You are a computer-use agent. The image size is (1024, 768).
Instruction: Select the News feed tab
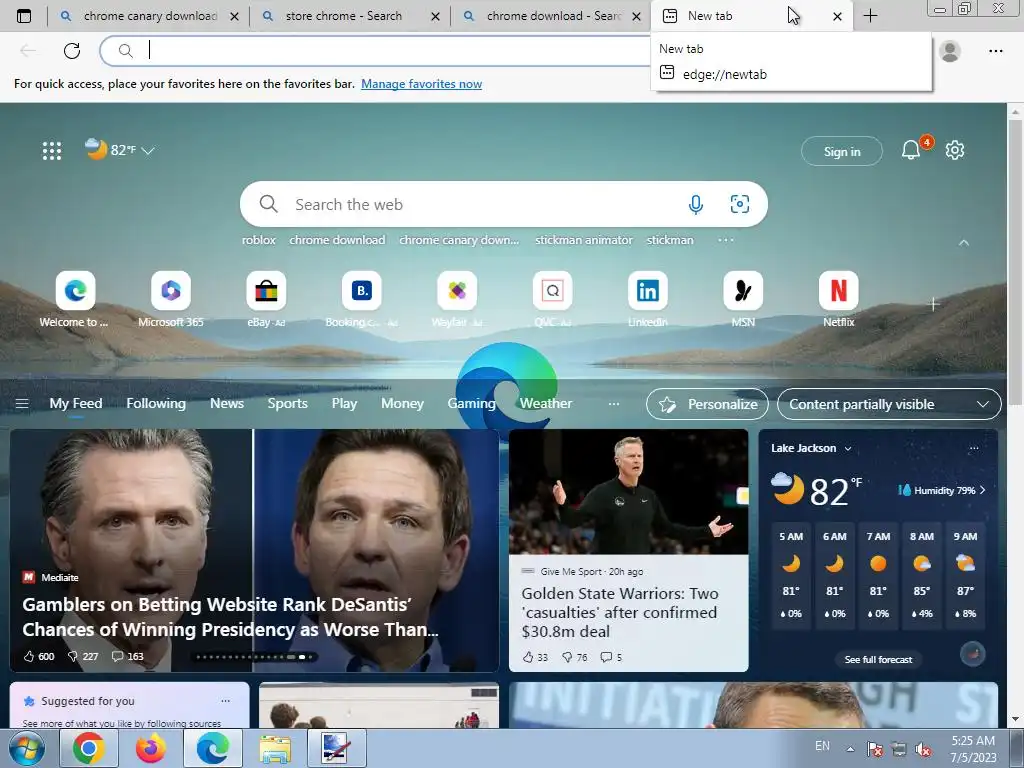click(227, 404)
